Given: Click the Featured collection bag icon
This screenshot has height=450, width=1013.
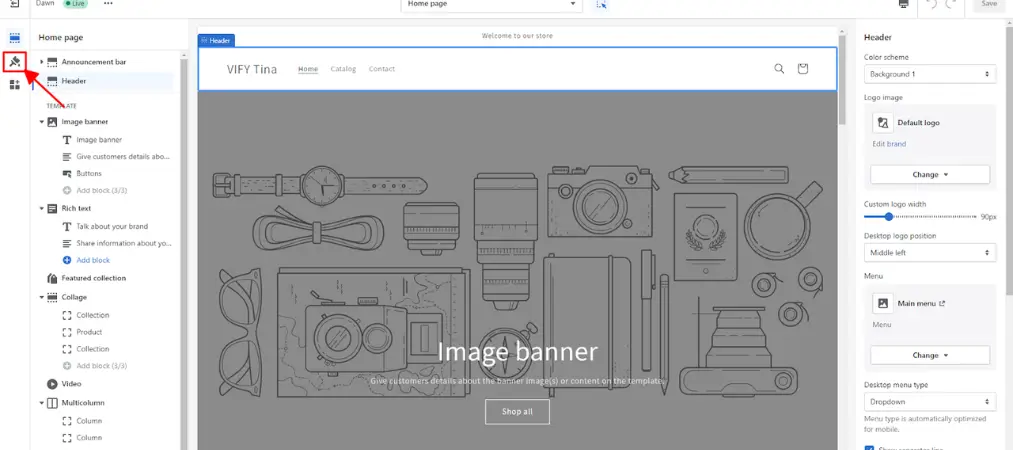Looking at the screenshot, I should pyautogui.click(x=52, y=278).
